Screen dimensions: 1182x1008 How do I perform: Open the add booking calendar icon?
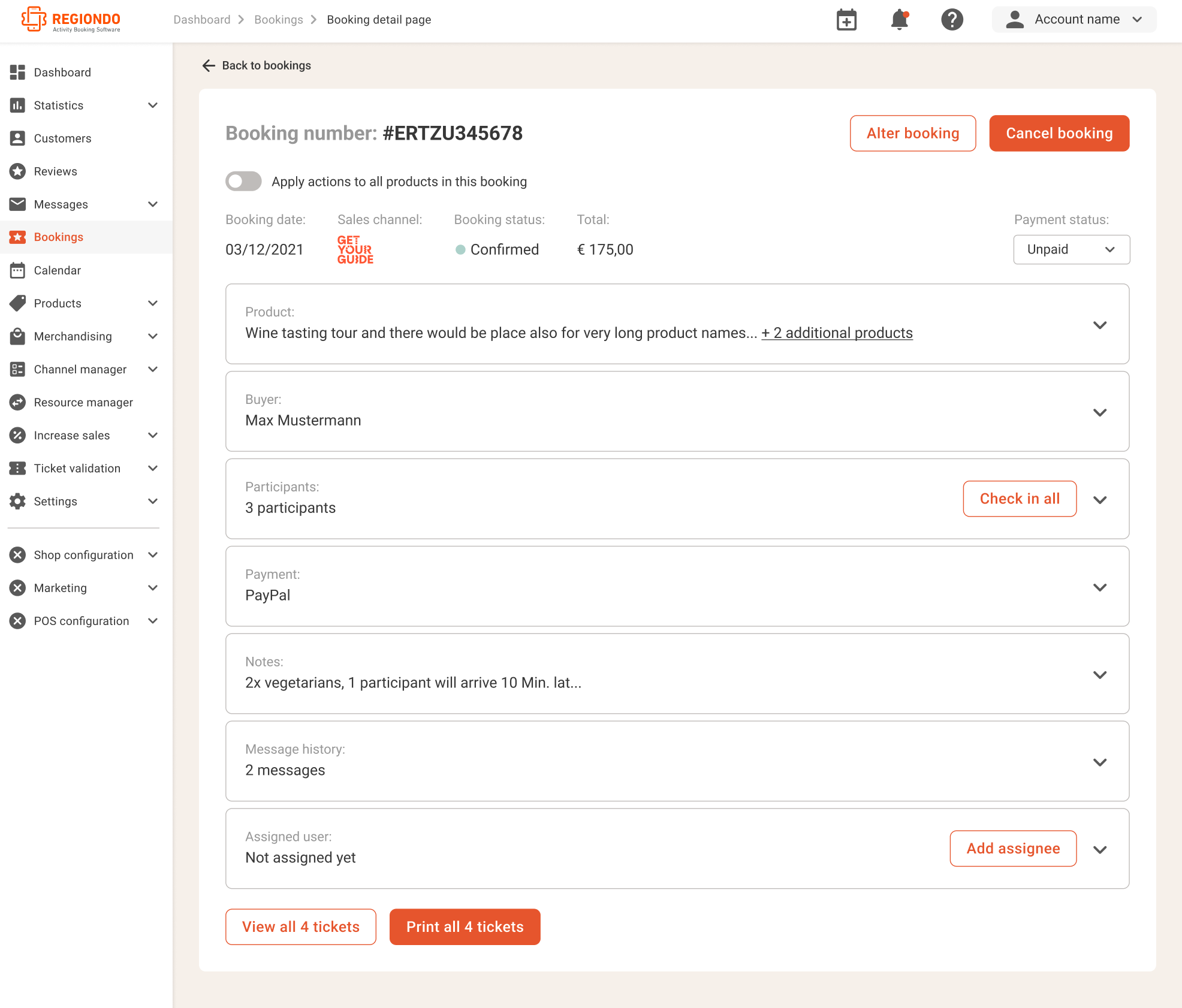pos(846,20)
